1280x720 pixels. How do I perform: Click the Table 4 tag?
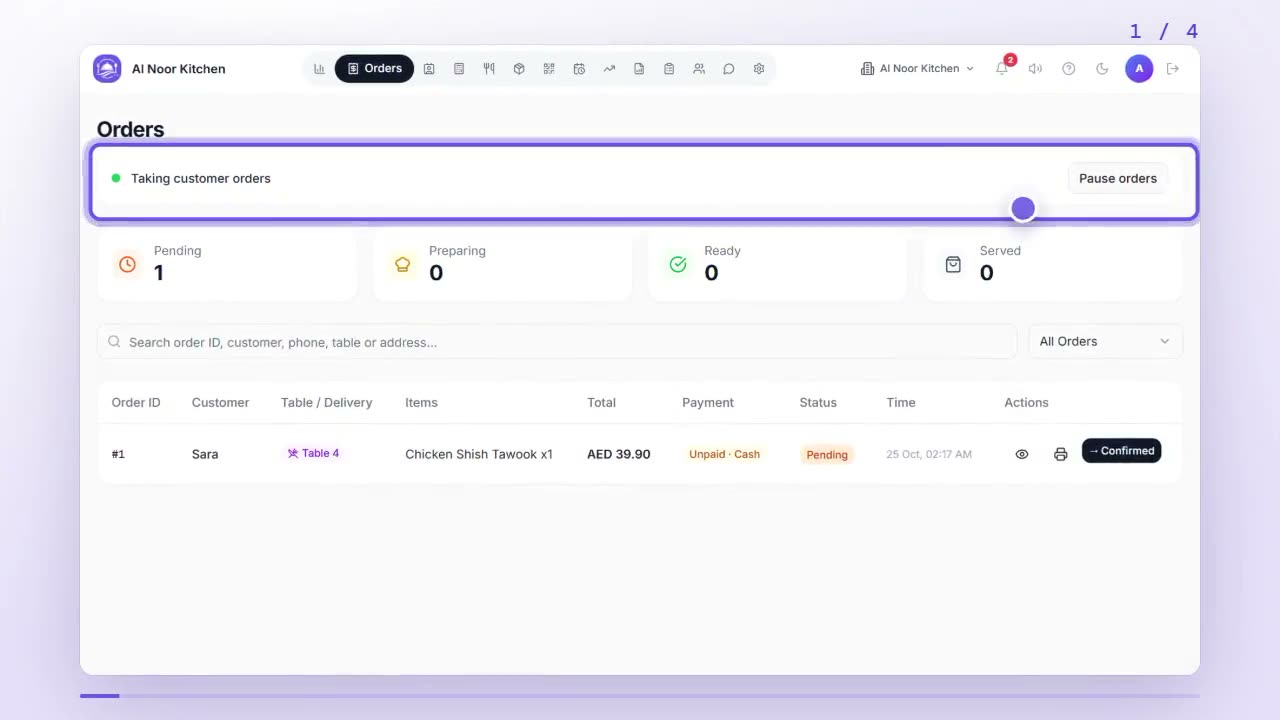[313, 453]
